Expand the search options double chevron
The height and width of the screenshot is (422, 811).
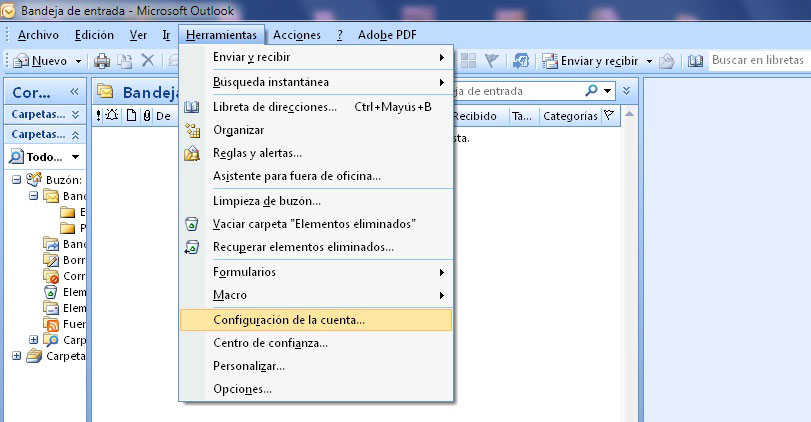[x=626, y=91]
